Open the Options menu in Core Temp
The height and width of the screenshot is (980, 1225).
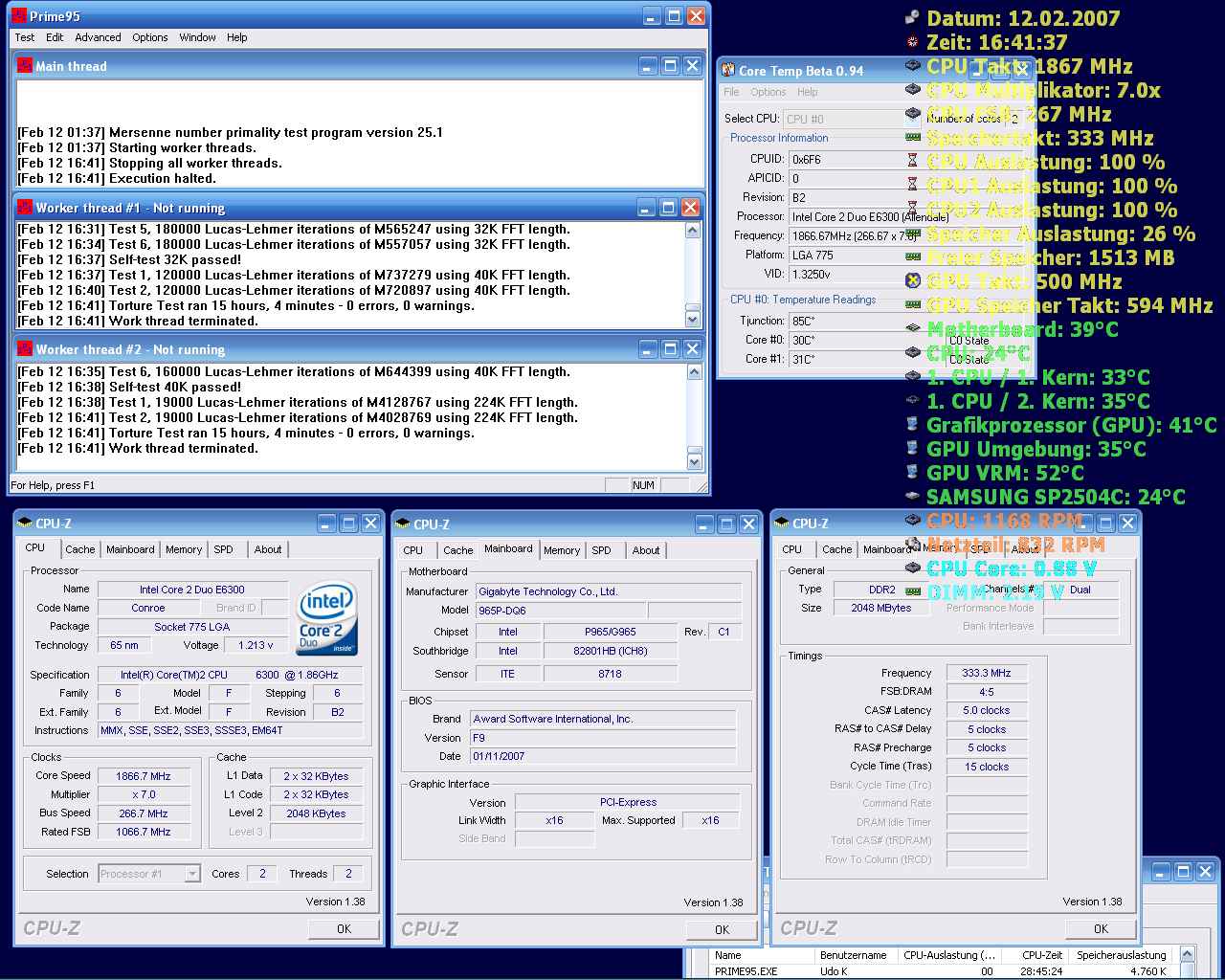click(768, 92)
